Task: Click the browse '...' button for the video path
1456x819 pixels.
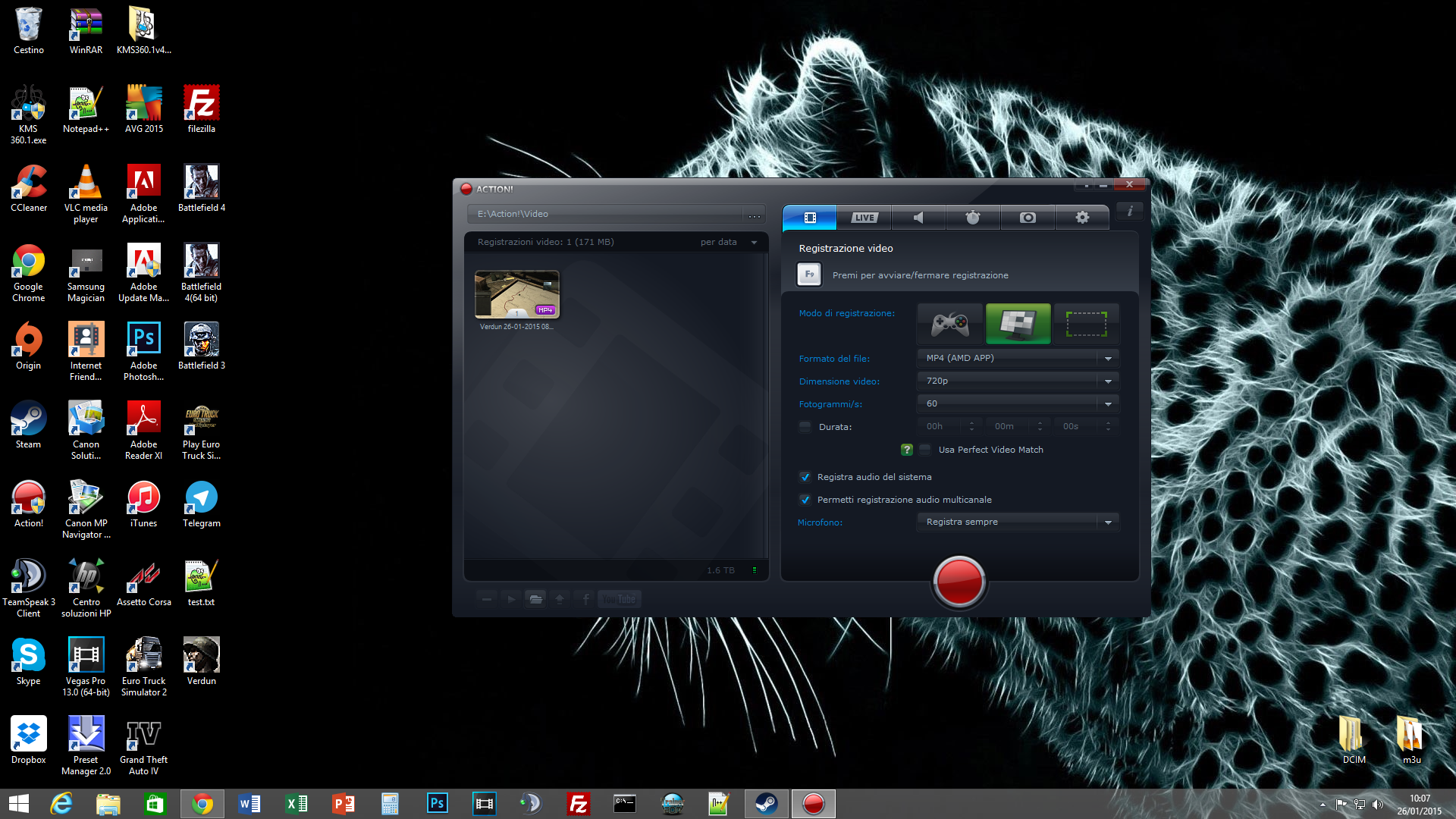Action: (x=754, y=215)
